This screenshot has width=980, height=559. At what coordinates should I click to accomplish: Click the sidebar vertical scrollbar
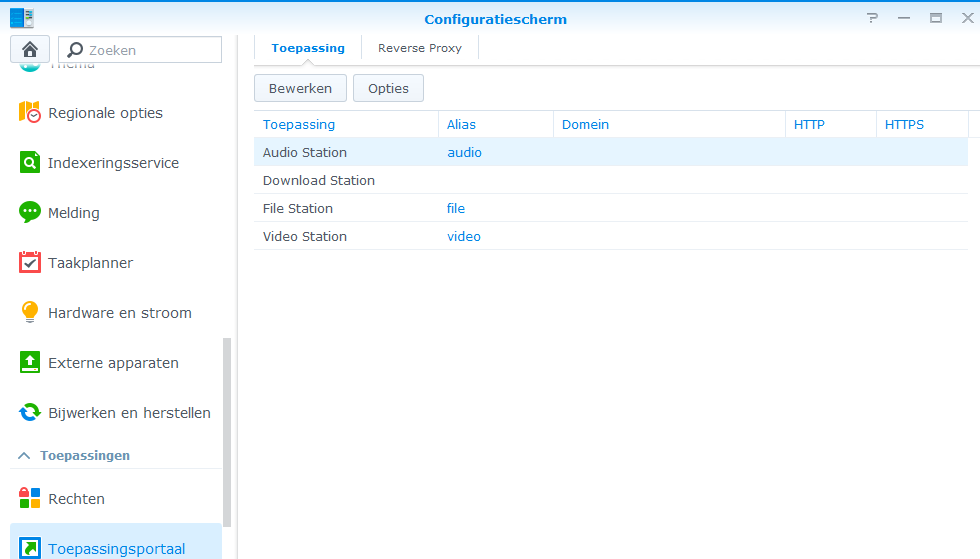click(227, 430)
